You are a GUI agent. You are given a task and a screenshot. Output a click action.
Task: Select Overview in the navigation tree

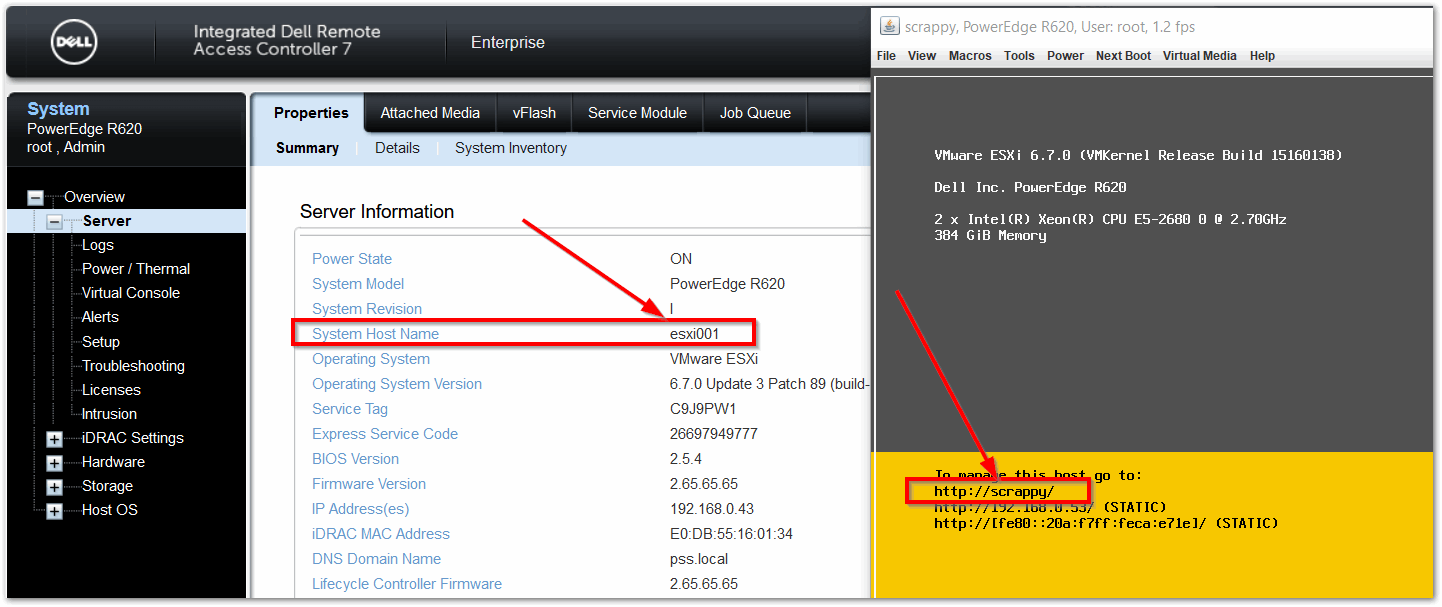tap(94, 197)
